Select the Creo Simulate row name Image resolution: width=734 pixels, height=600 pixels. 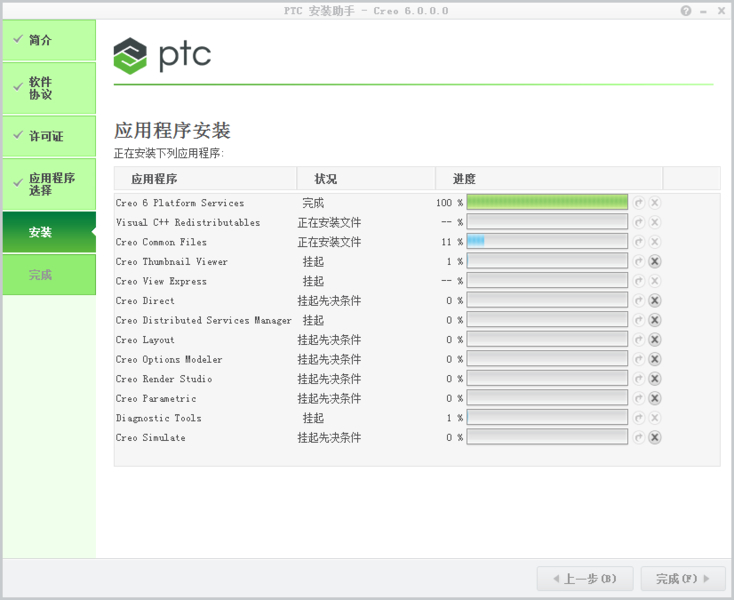click(x=151, y=438)
